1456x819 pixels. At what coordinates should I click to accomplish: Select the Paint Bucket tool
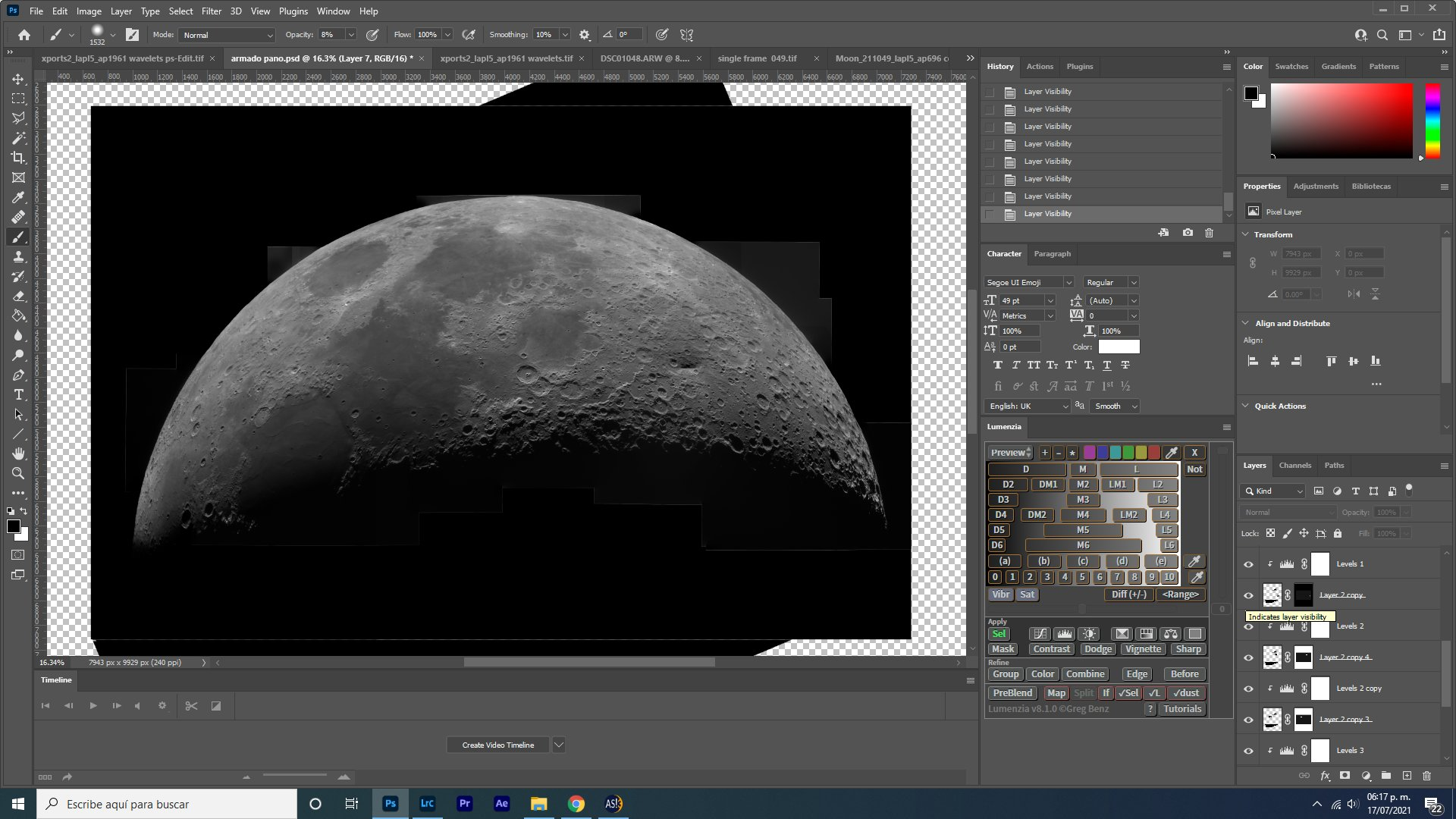[18, 315]
